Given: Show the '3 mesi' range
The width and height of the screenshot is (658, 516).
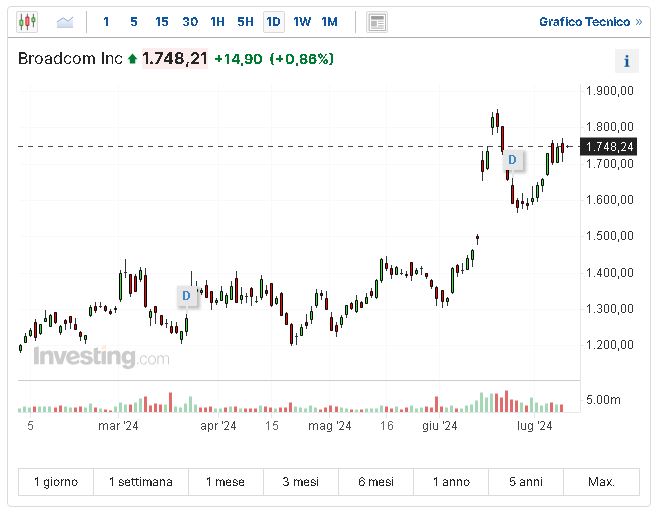Looking at the screenshot, I should [x=301, y=482].
